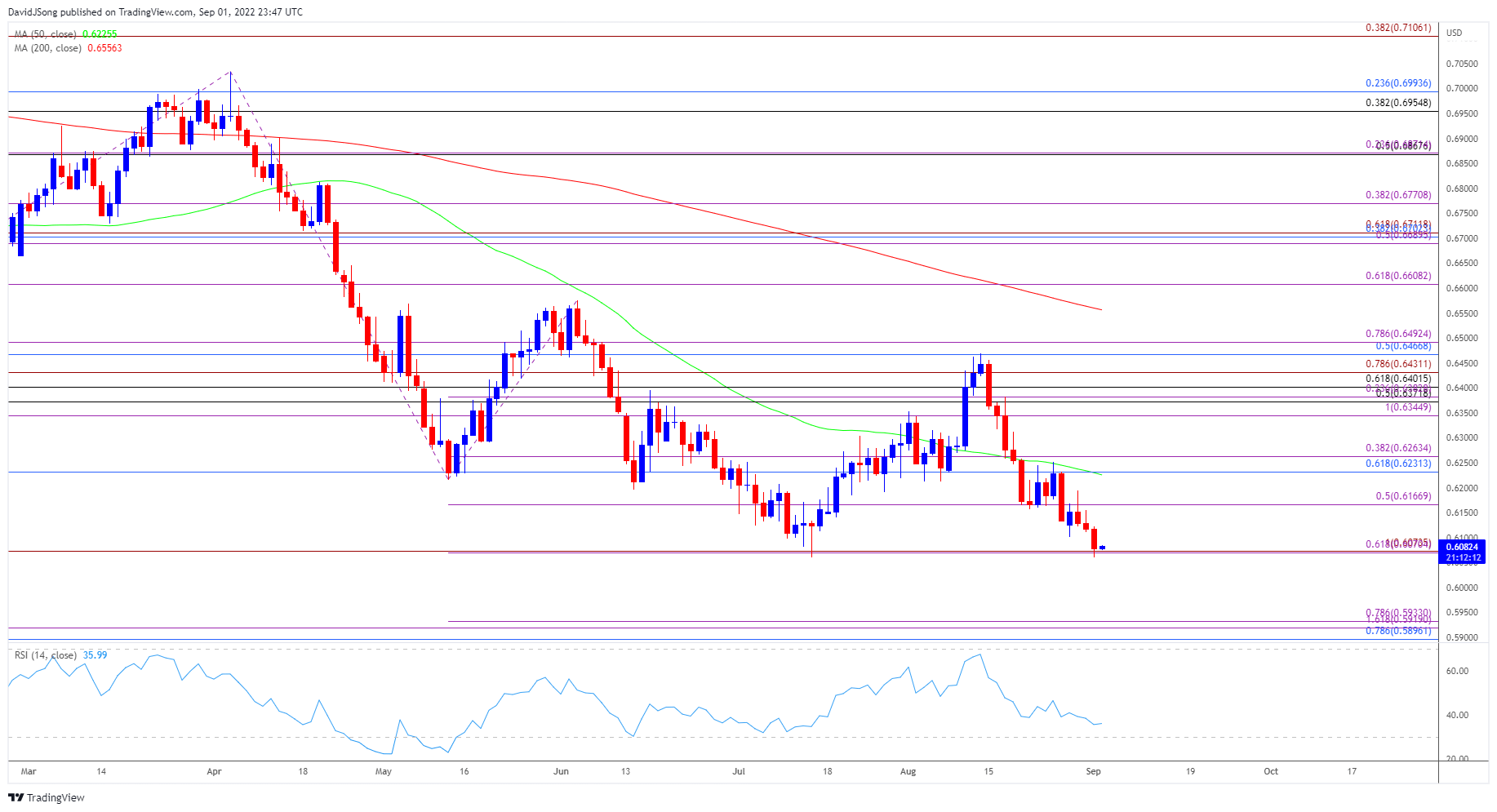1497x812 pixels.
Task: Click the 1(0.63449) Fibonacci label
Action: pyautogui.click(x=1408, y=407)
